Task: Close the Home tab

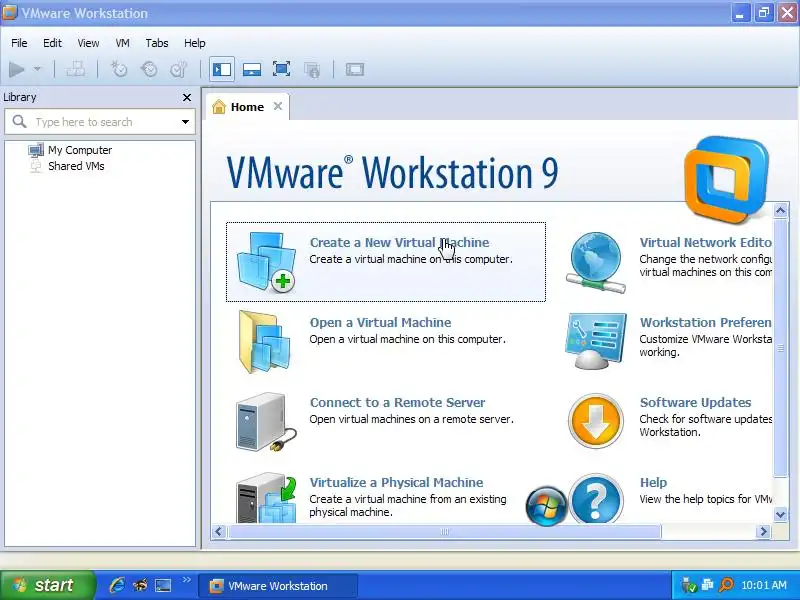Action: point(278,106)
